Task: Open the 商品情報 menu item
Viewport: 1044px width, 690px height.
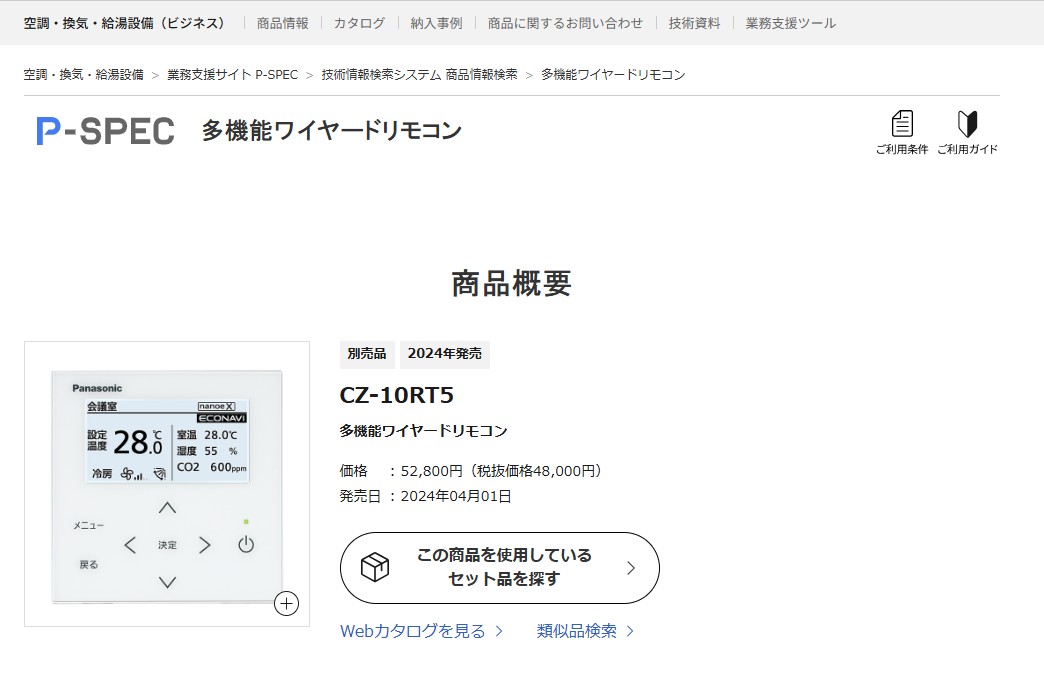Action: (x=282, y=23)
